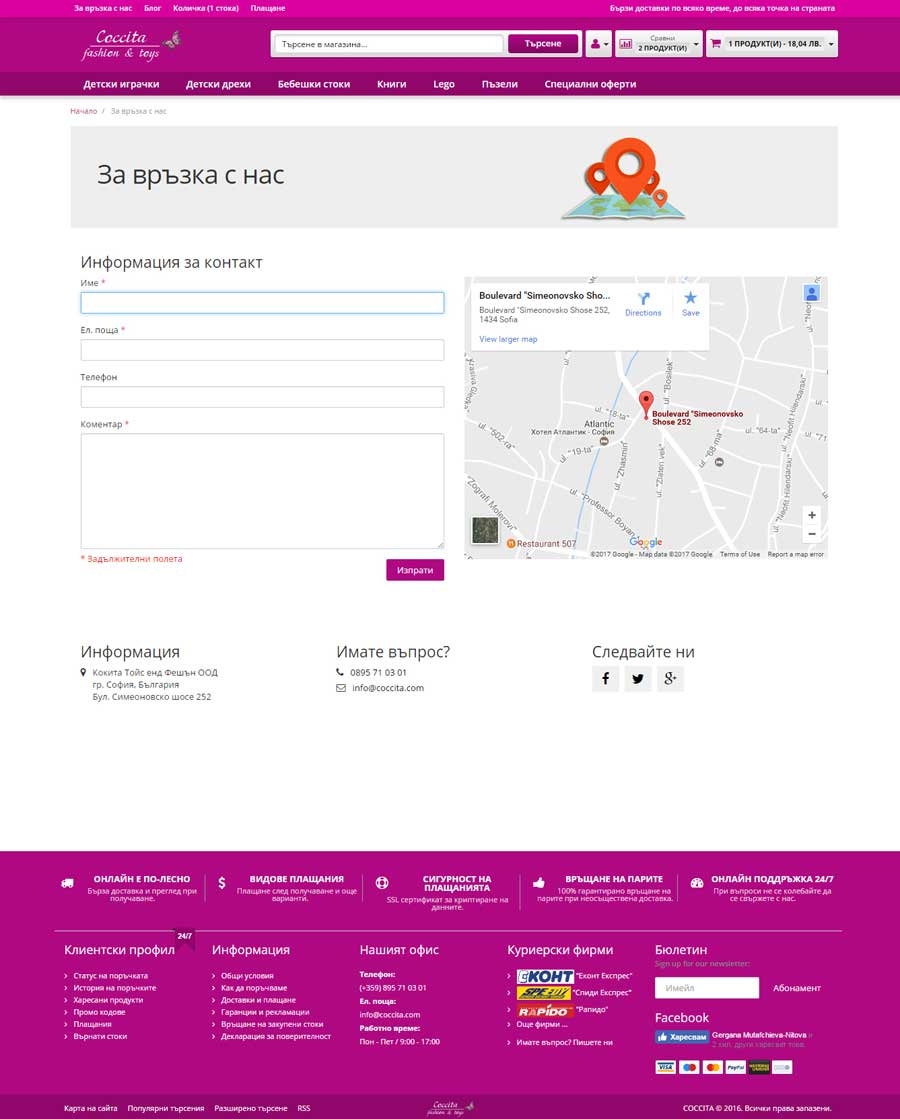Open the View larger map link
This screenshot has width=900, height=1119.
pos(508,339)
